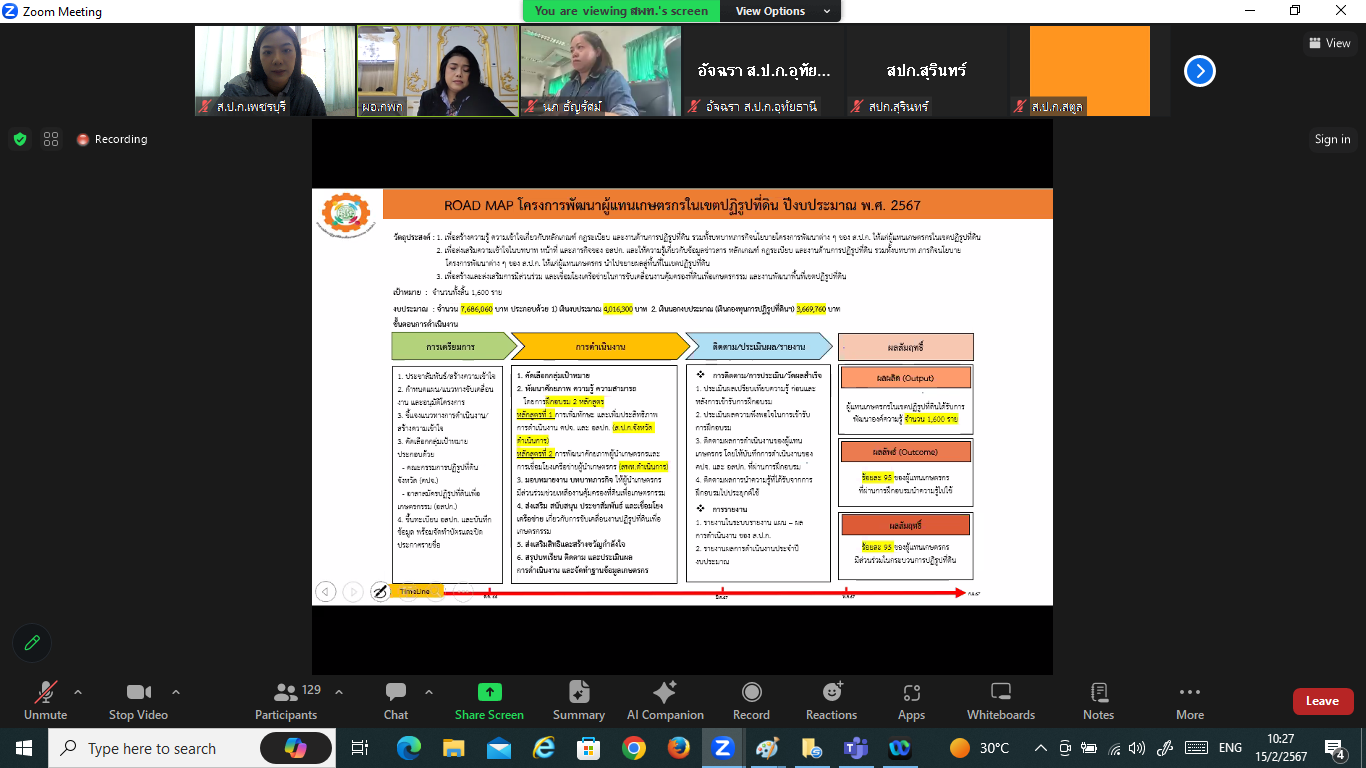1366x768 pixels.
Task: Click the ผลผลิต (Output) box
Action: pos(904,379)
